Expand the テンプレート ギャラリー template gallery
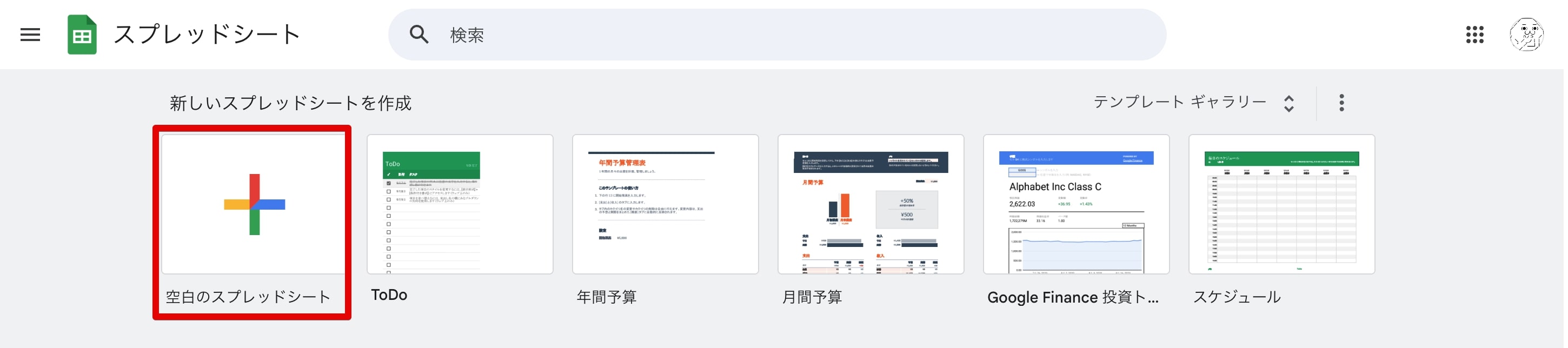The height and width of the screenshot is (348, 1568). [x=1197, y=103]
